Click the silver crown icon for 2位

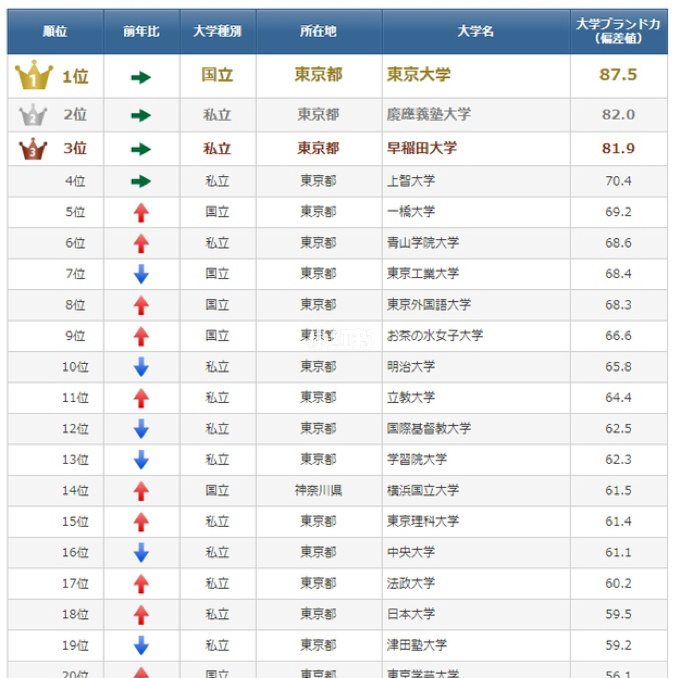click(x=33, y=115)
